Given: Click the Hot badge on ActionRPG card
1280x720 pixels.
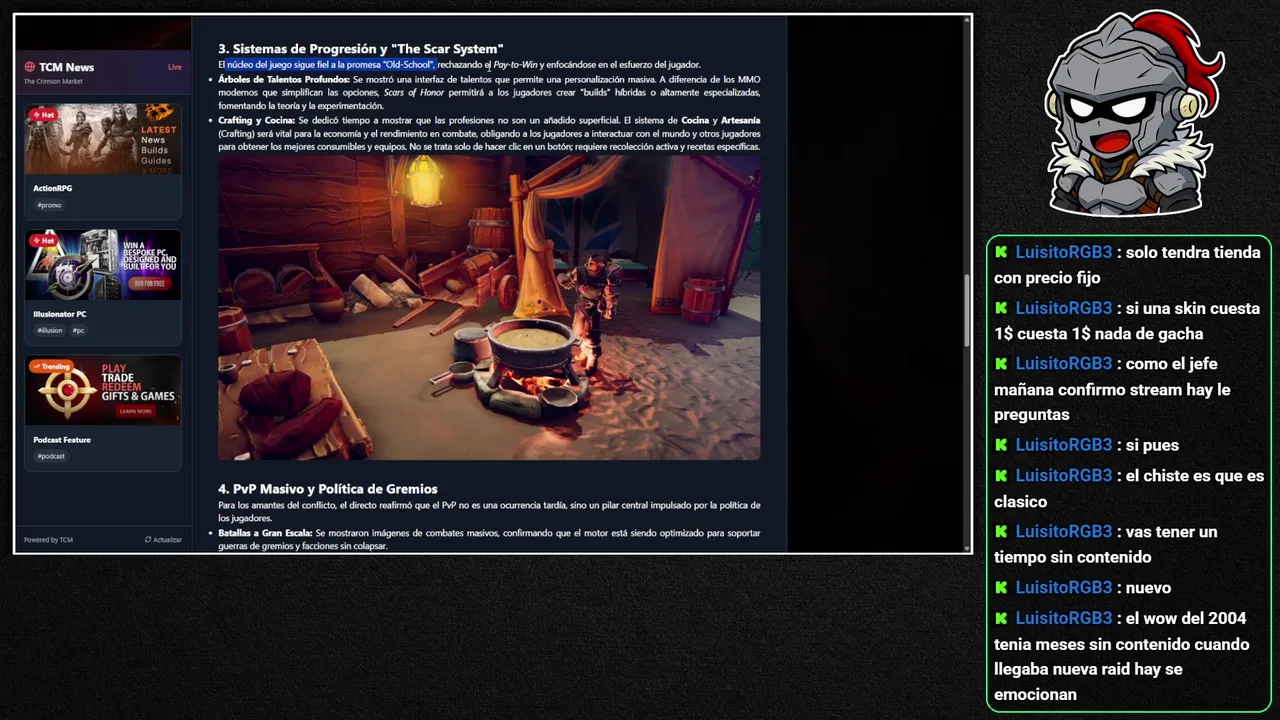Looking at the screenshot, I should [x=43, y=115].
